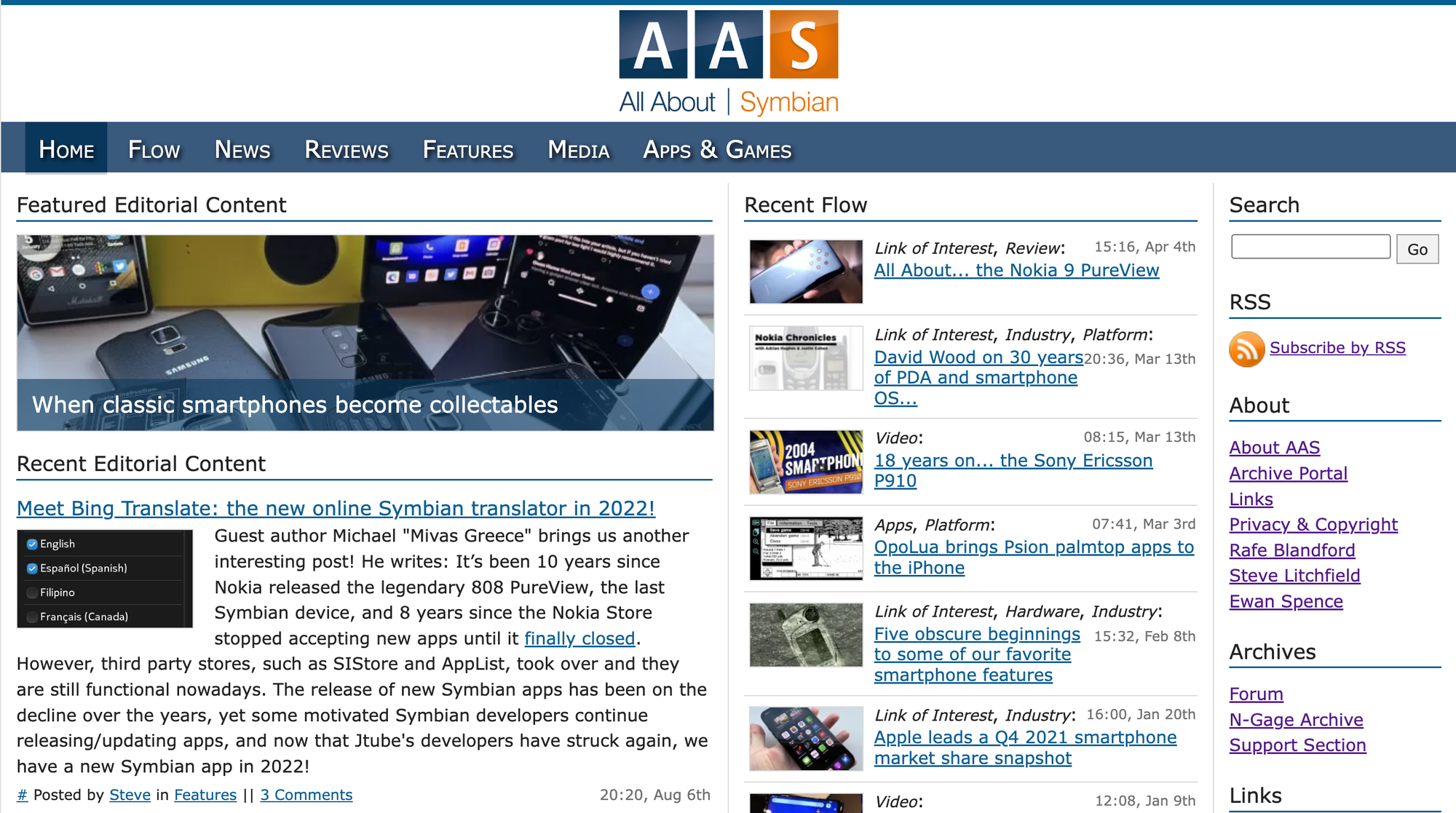Click the AAS All About Symbian logo

(x=729, y=63)
